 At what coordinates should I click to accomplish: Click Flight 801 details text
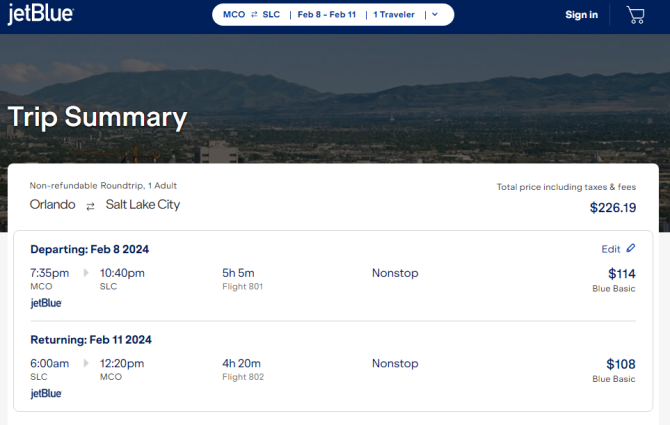(242, 287)
